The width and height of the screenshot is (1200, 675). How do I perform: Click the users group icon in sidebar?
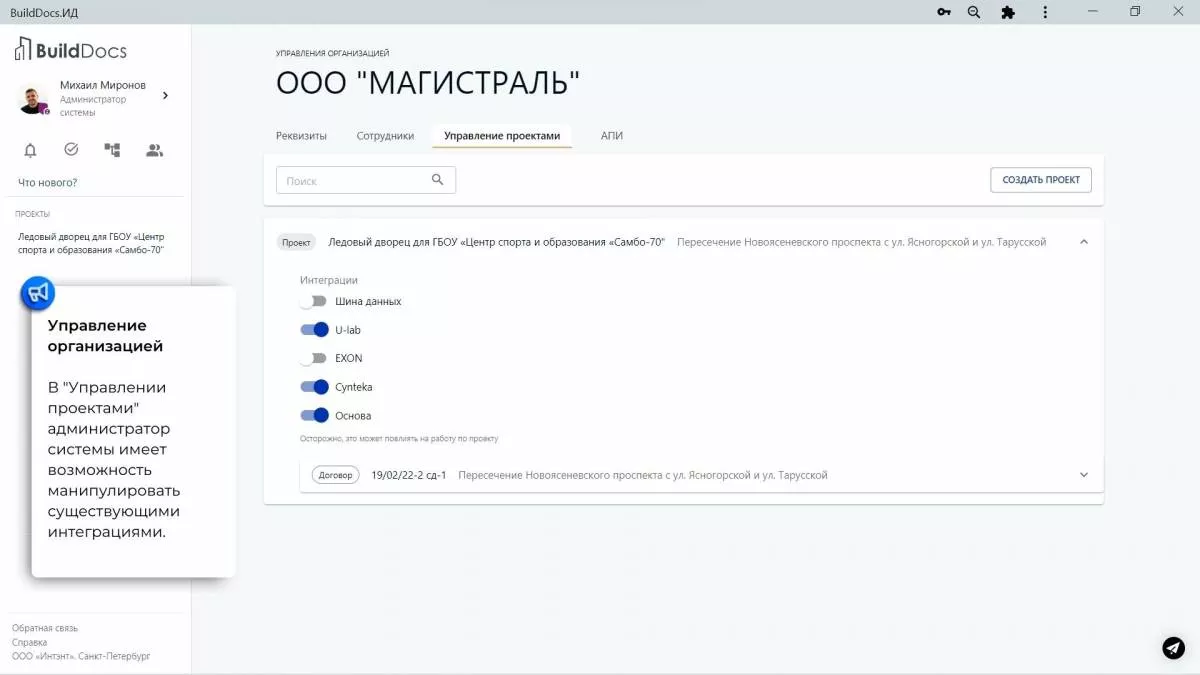coord(153,149)
